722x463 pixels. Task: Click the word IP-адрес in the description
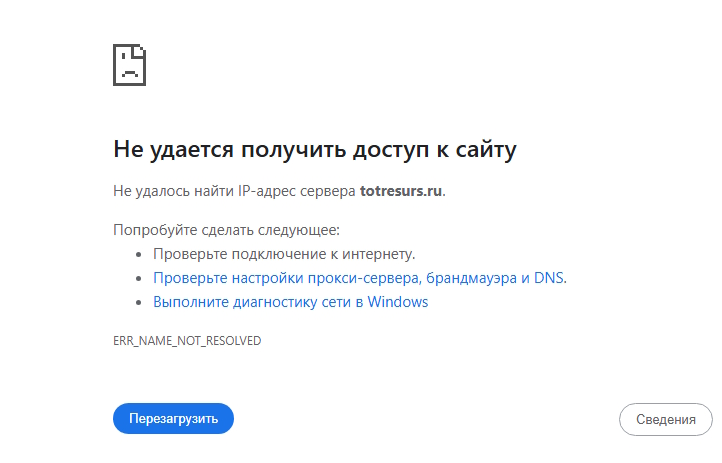pos(266,191)
